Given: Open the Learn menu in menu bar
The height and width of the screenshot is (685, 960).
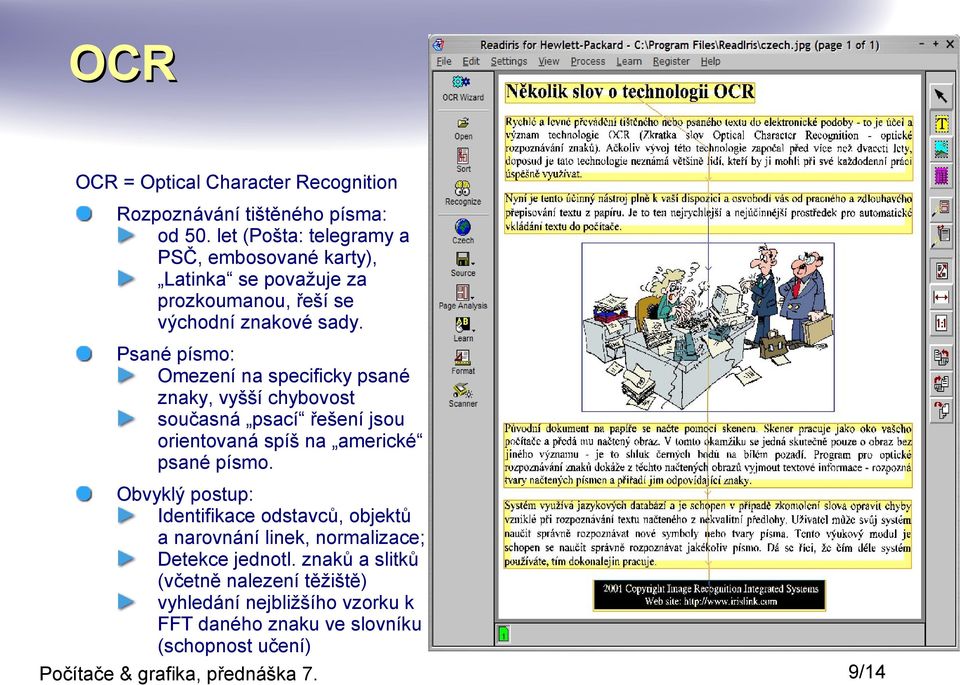Looking at the screenshot, I should click(629, 61).
